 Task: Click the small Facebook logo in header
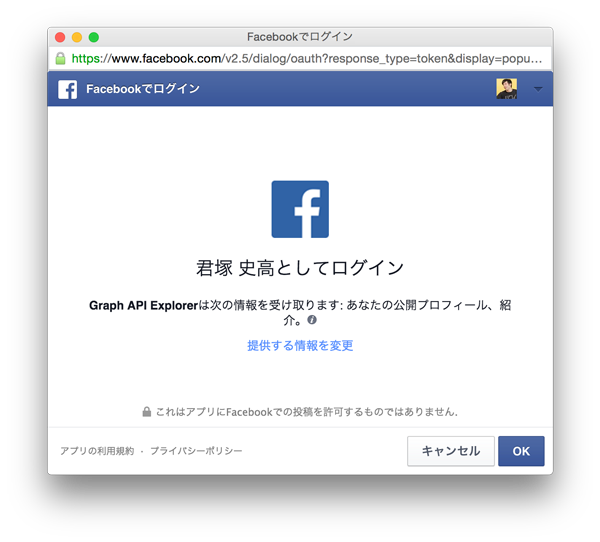(x=67, y=89)
